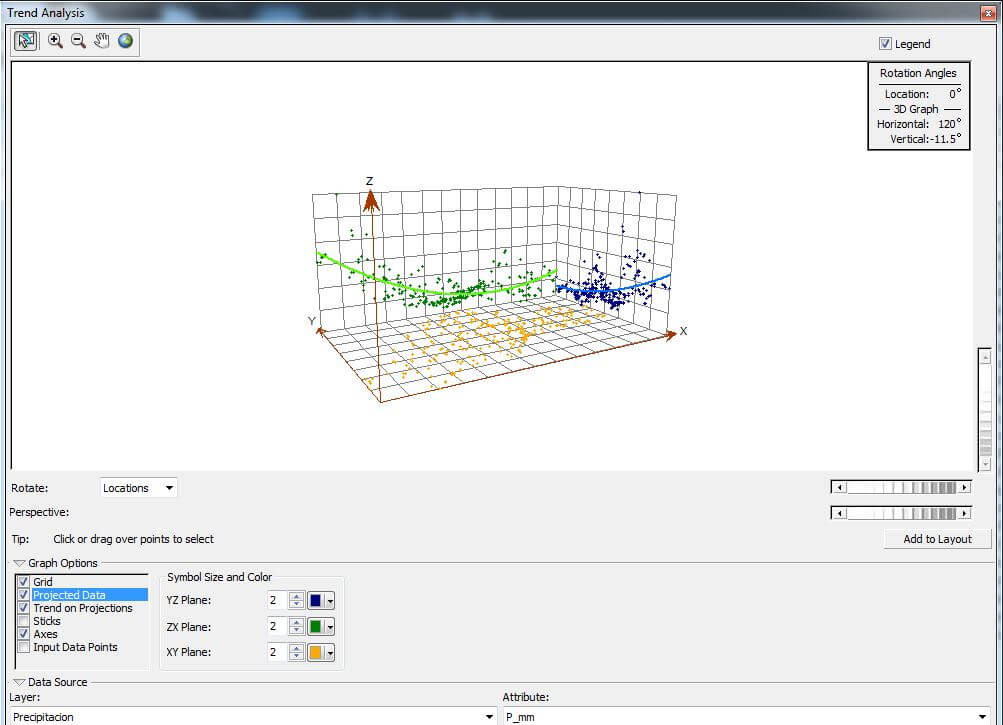Decrease XY Plane symbol size with down arrow
This screenshot has height=725, width=1003.
296,656
